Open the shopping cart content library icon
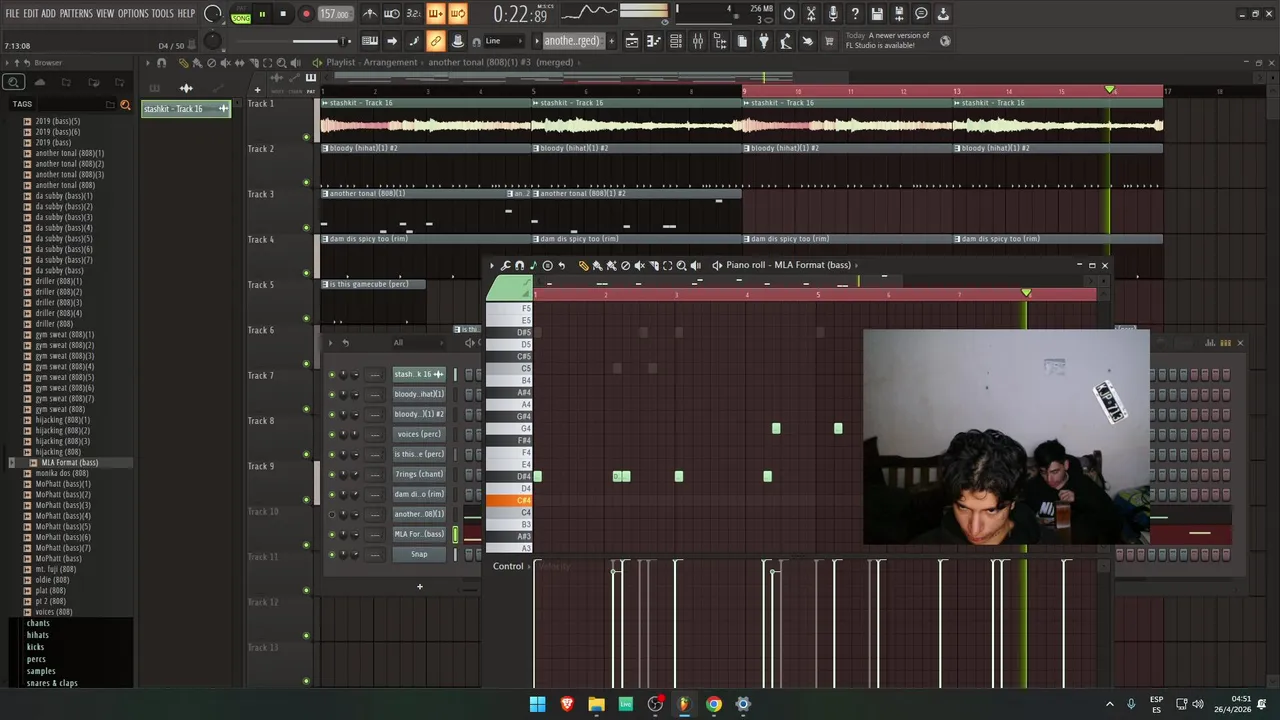Viewport: 1280px width, 720px height. tap(829, 41)
